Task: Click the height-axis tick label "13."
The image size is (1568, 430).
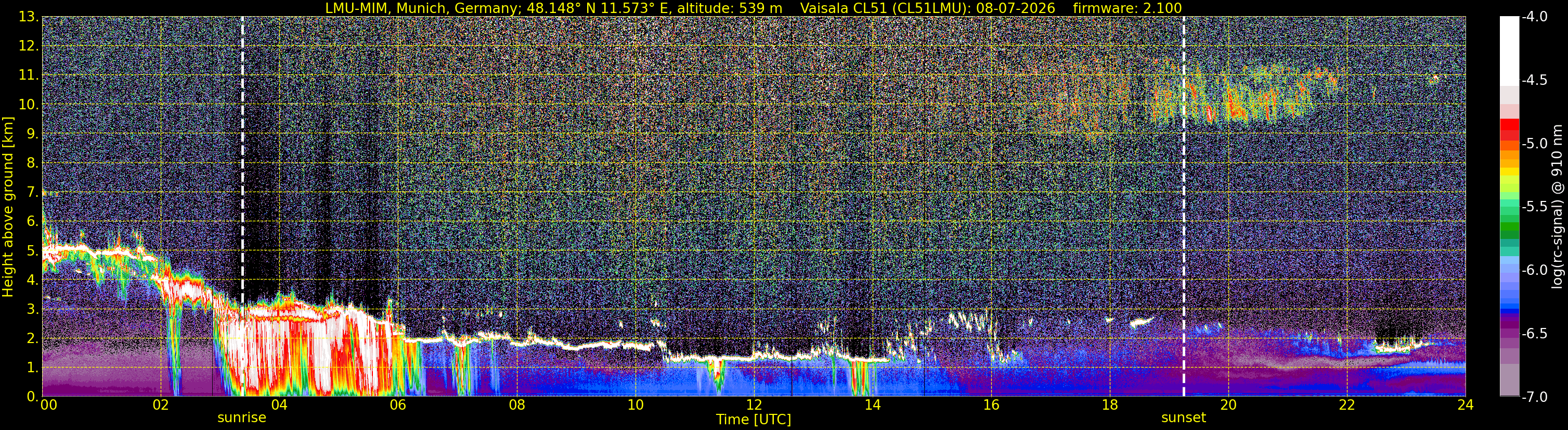Action: click(x=29, y=17)
